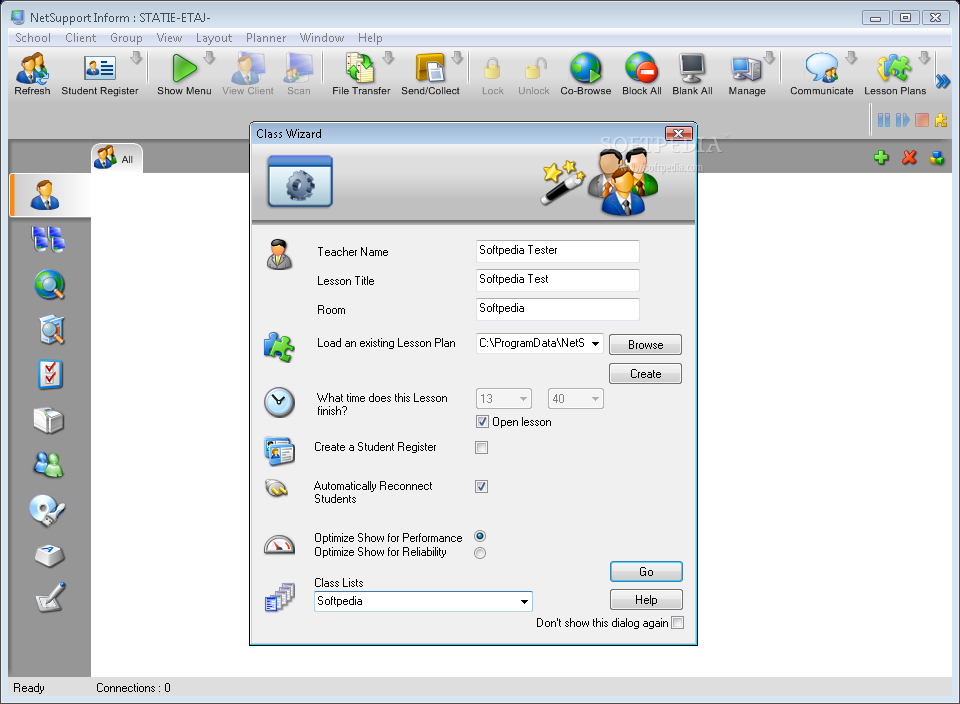This screenshot has height=704, width=960.
Task: Open the Student Register tool
Action: 100,74
